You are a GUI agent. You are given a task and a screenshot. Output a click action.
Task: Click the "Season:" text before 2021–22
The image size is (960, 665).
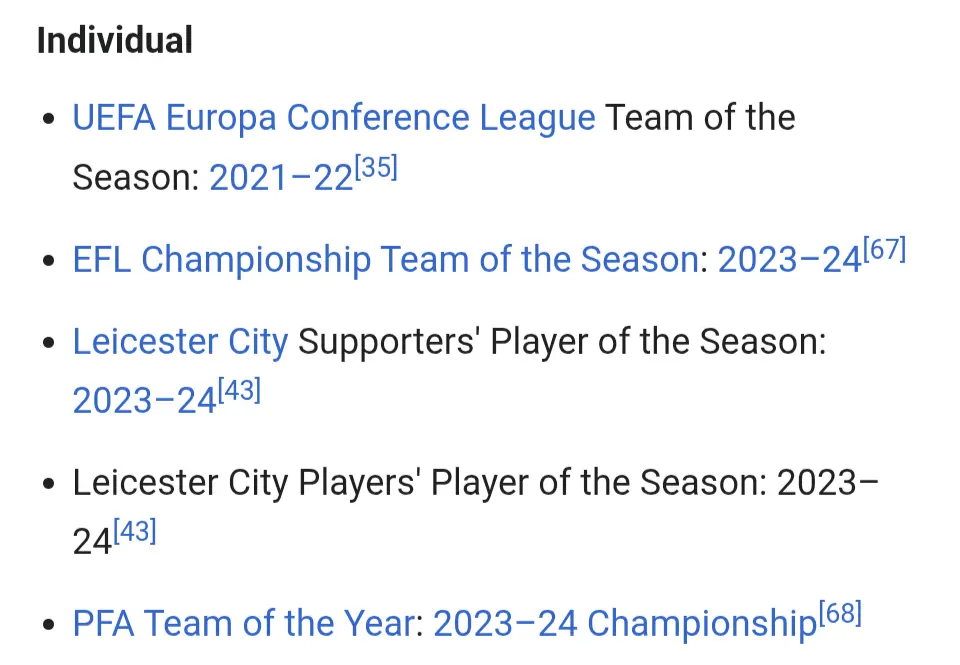135,179
